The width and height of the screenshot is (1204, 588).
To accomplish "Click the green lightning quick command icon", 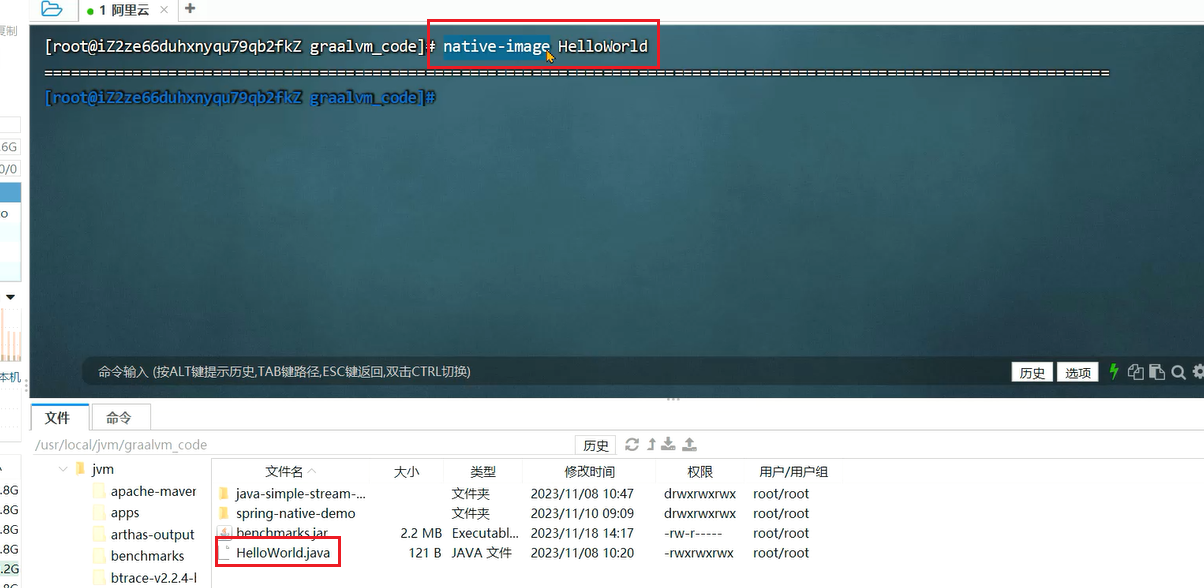I will click(1114, 372).
